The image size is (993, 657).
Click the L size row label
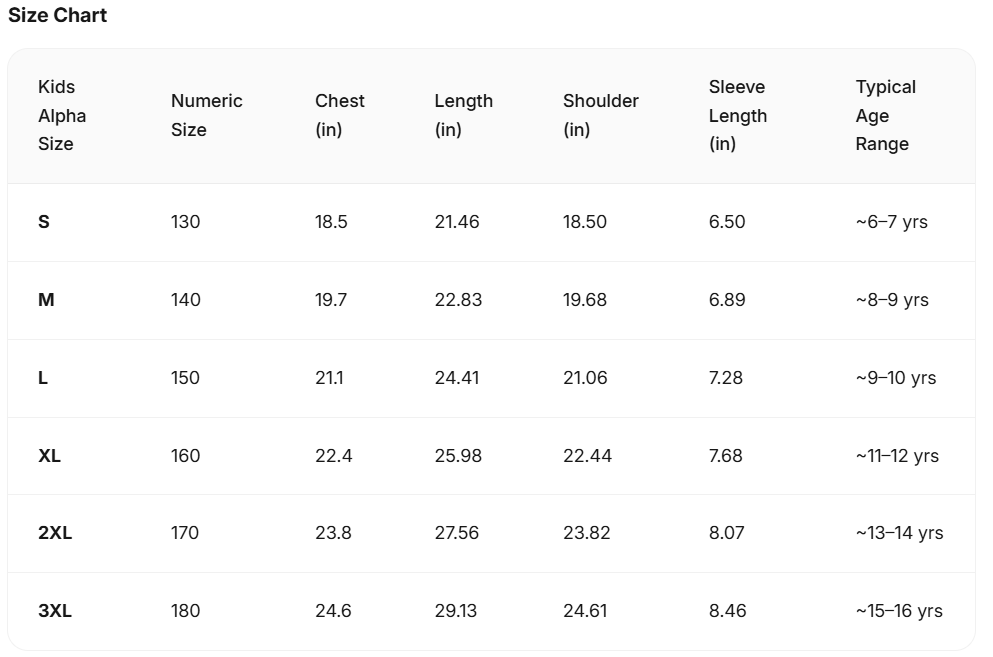[x=42, y=378]
